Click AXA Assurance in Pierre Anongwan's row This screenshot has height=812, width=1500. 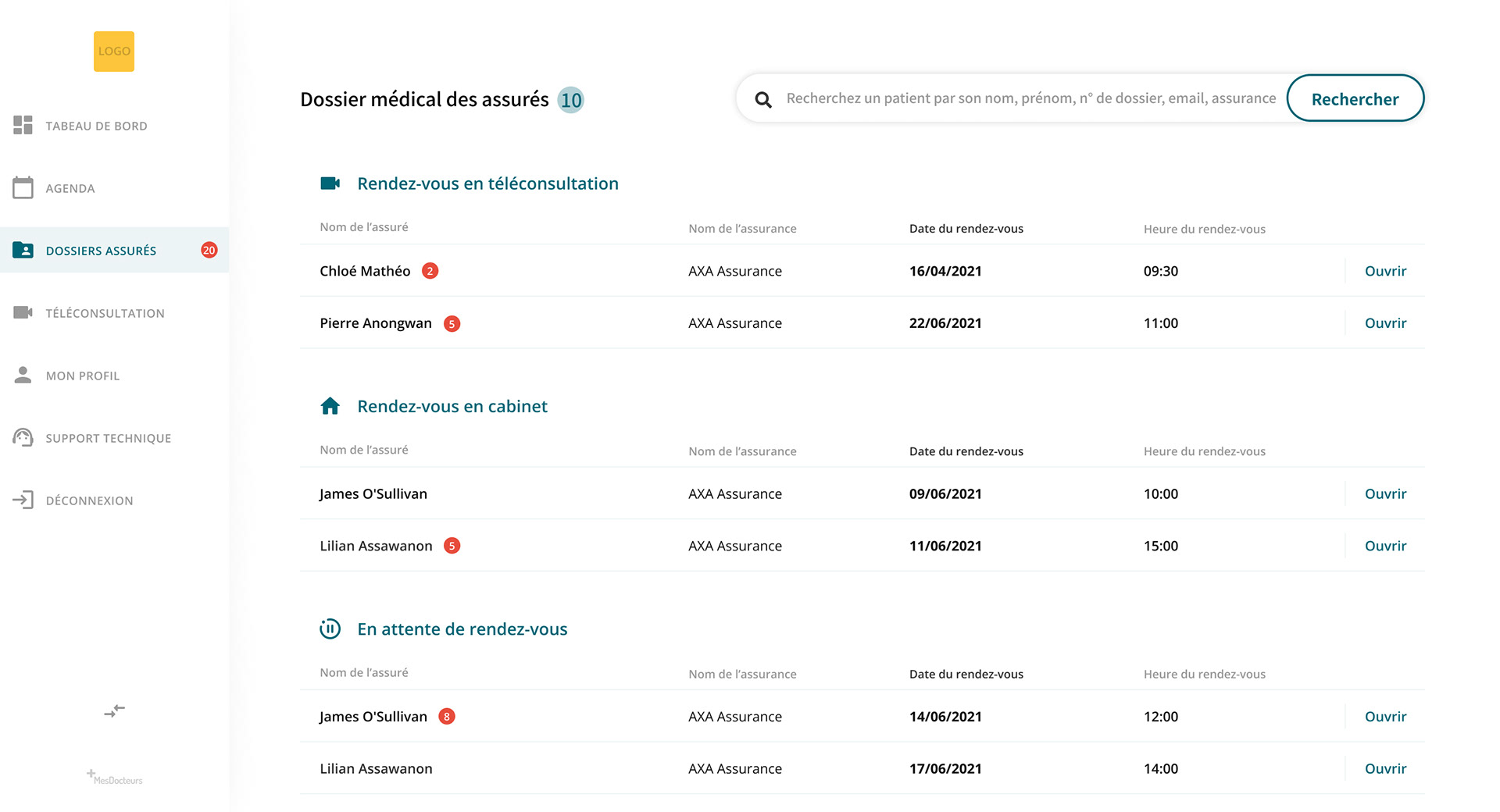[x=735, y=323]
